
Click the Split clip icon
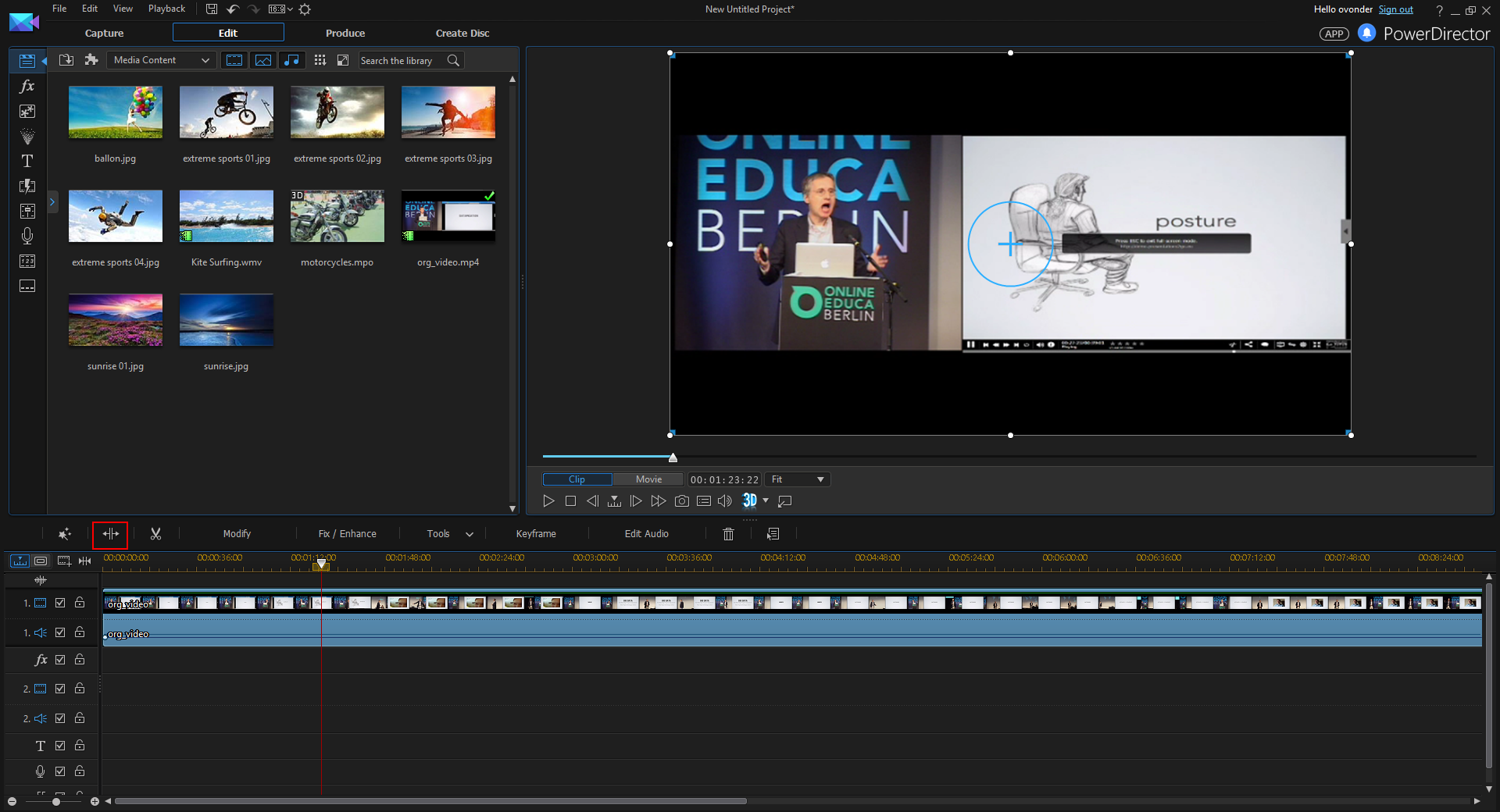coord(110,534)
